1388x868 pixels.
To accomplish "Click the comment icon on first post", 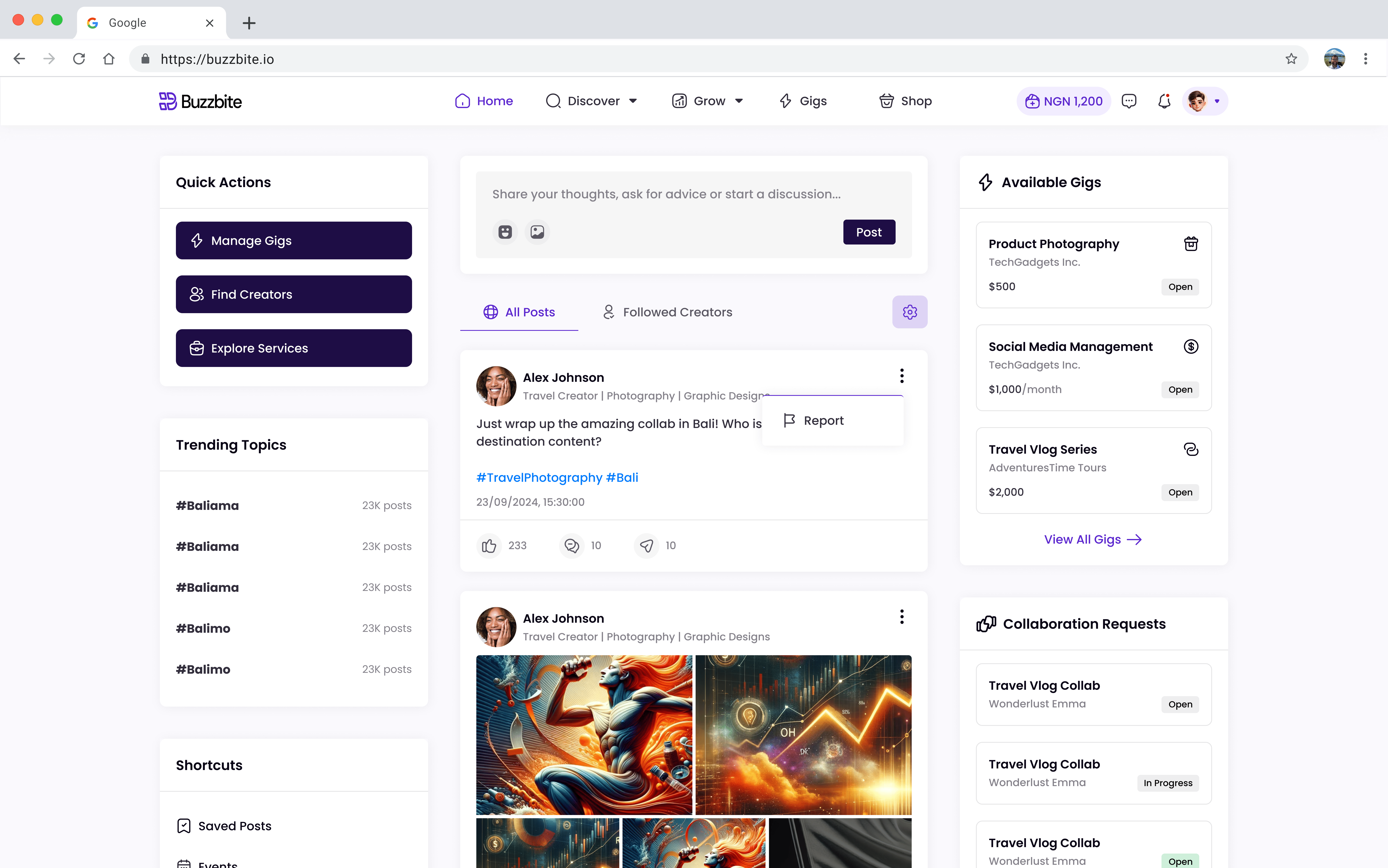I will pos(571,545).
